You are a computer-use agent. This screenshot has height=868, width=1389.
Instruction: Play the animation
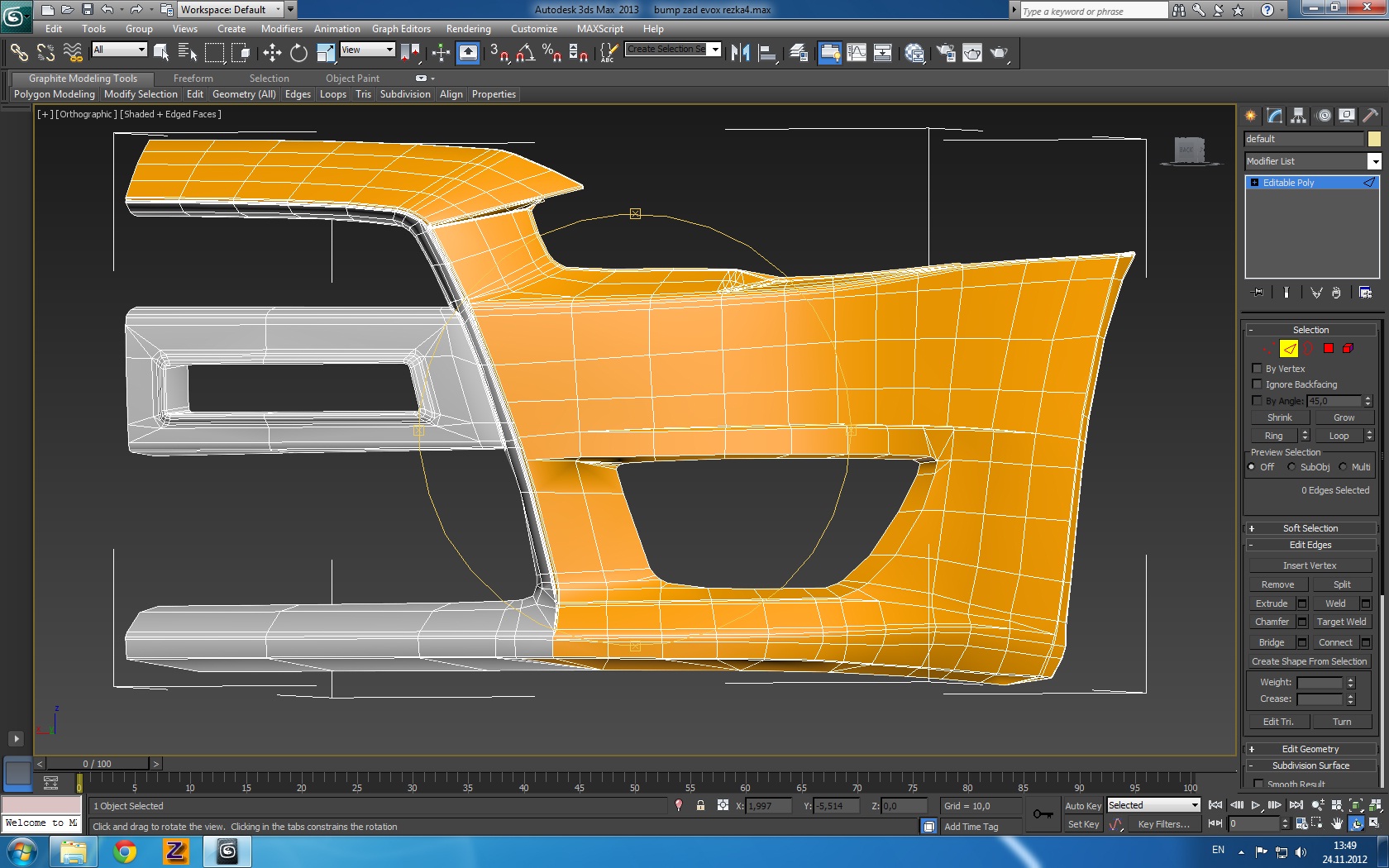[1255, 805]
